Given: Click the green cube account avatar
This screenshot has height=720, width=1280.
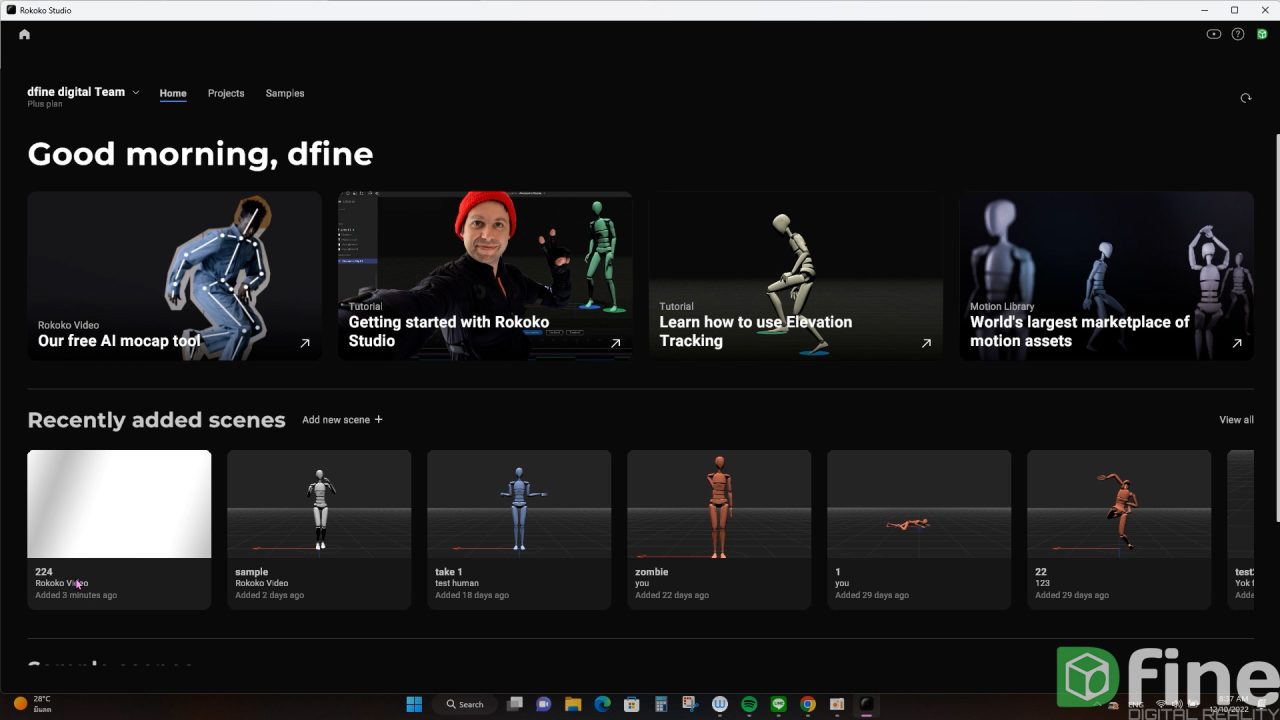Looking at the screenshot, I should [x=1262, y=34].
